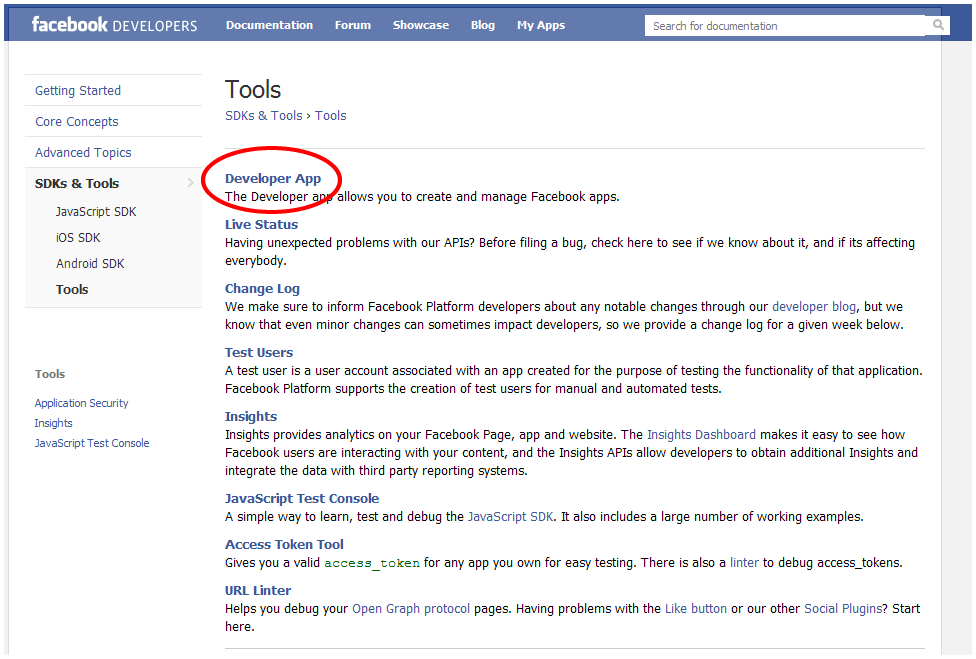The height and width of the screenshot is (659, 976).
Task: Open the Showcase navigation item
Action: 420,24
